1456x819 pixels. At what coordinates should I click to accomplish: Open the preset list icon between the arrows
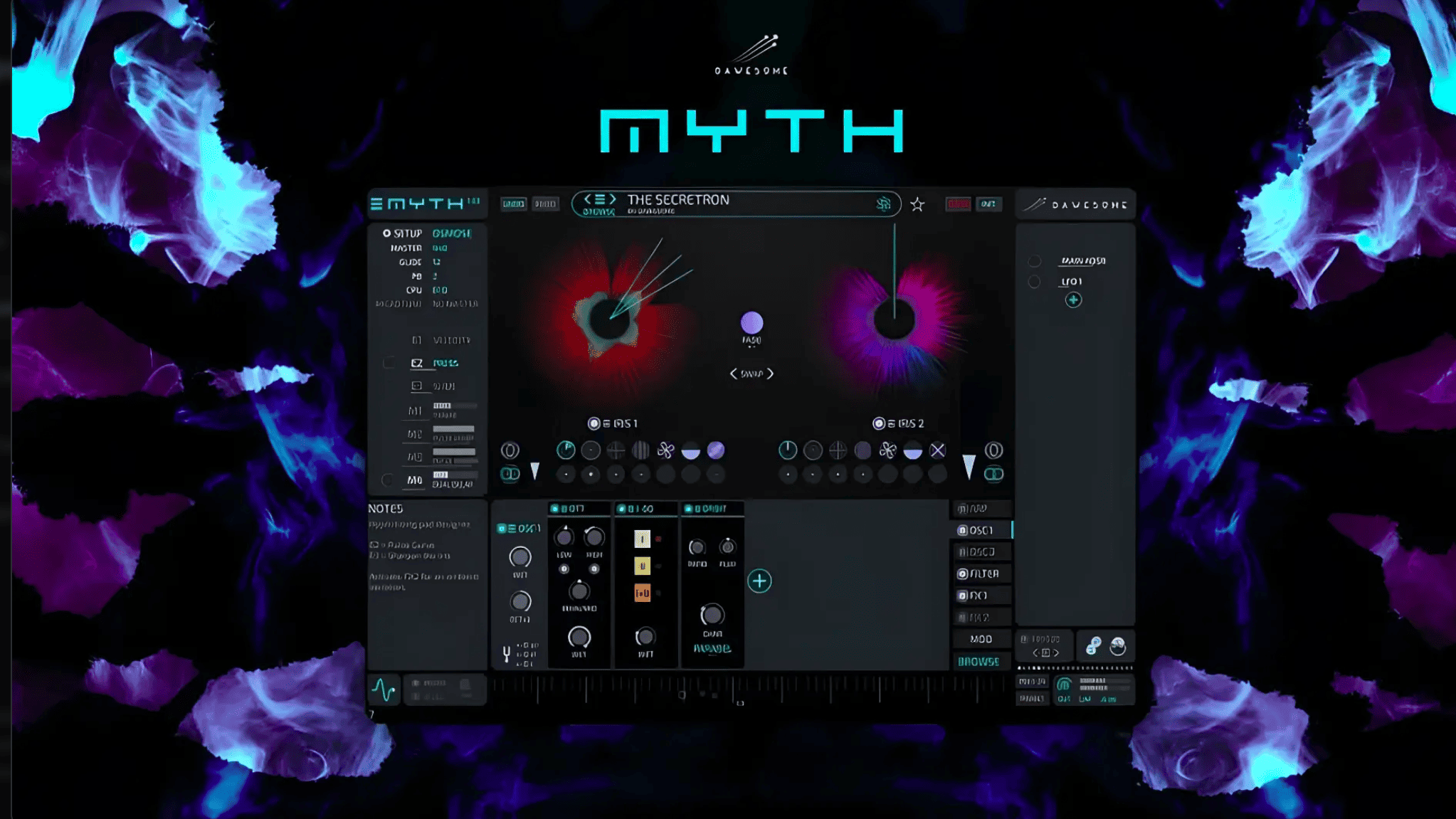[x=600, y=199]
